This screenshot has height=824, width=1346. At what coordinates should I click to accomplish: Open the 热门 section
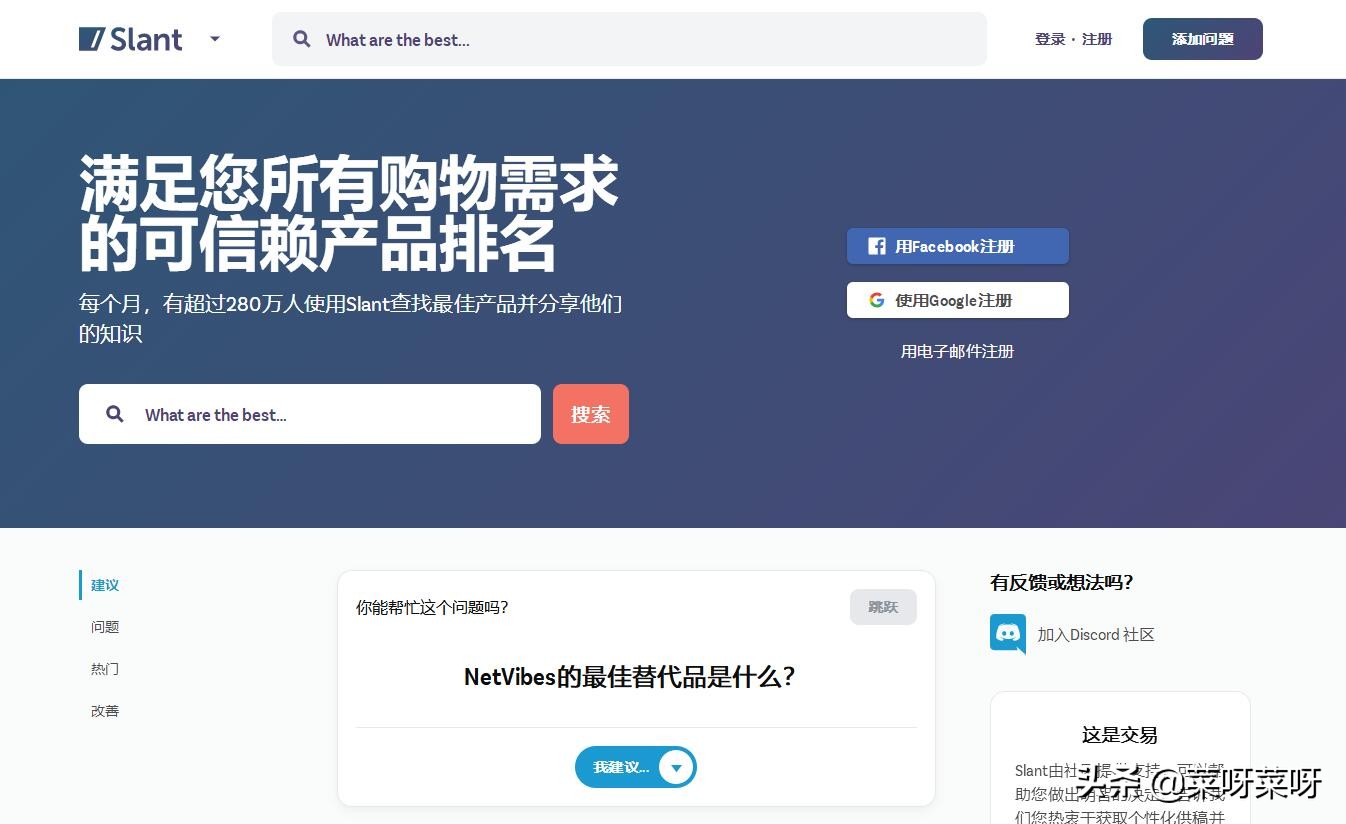pos(104,669)
